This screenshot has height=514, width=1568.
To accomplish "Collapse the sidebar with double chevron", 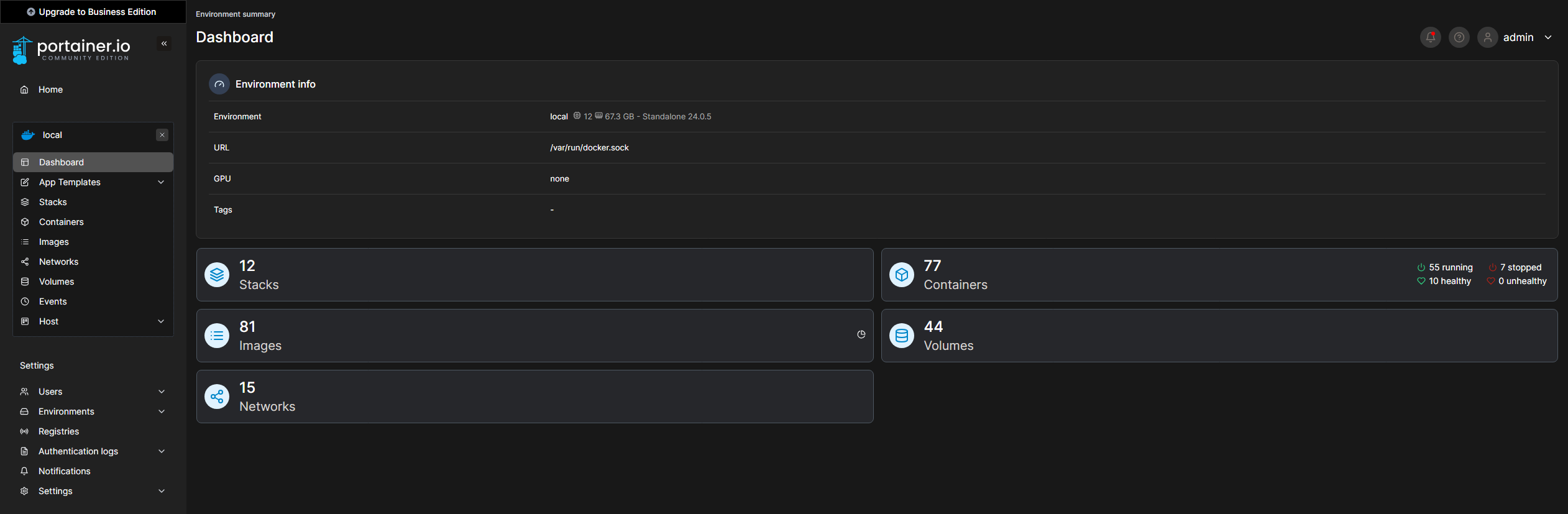I will pyautogui.click(x=164, y=44).
